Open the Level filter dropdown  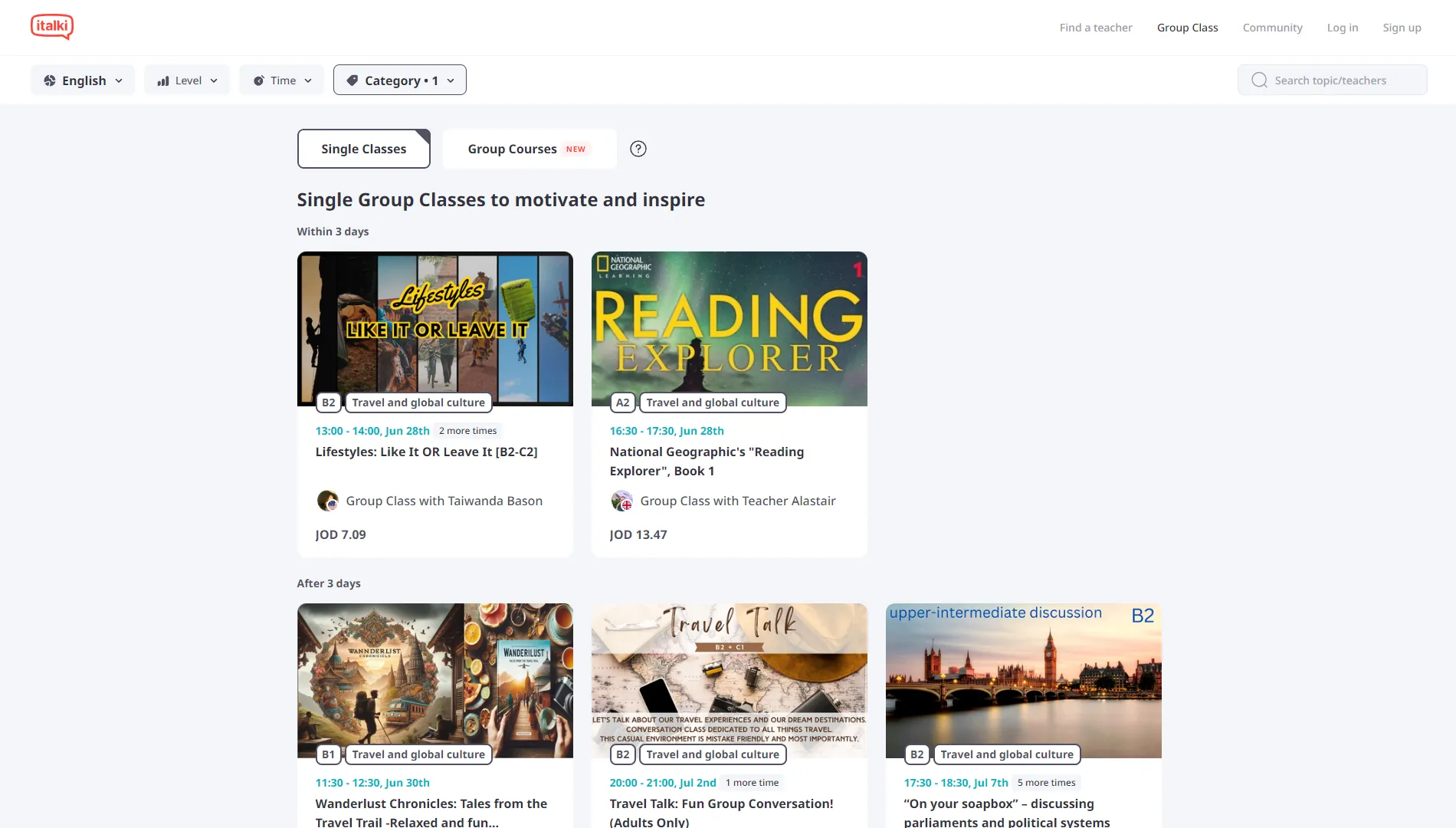187,80
